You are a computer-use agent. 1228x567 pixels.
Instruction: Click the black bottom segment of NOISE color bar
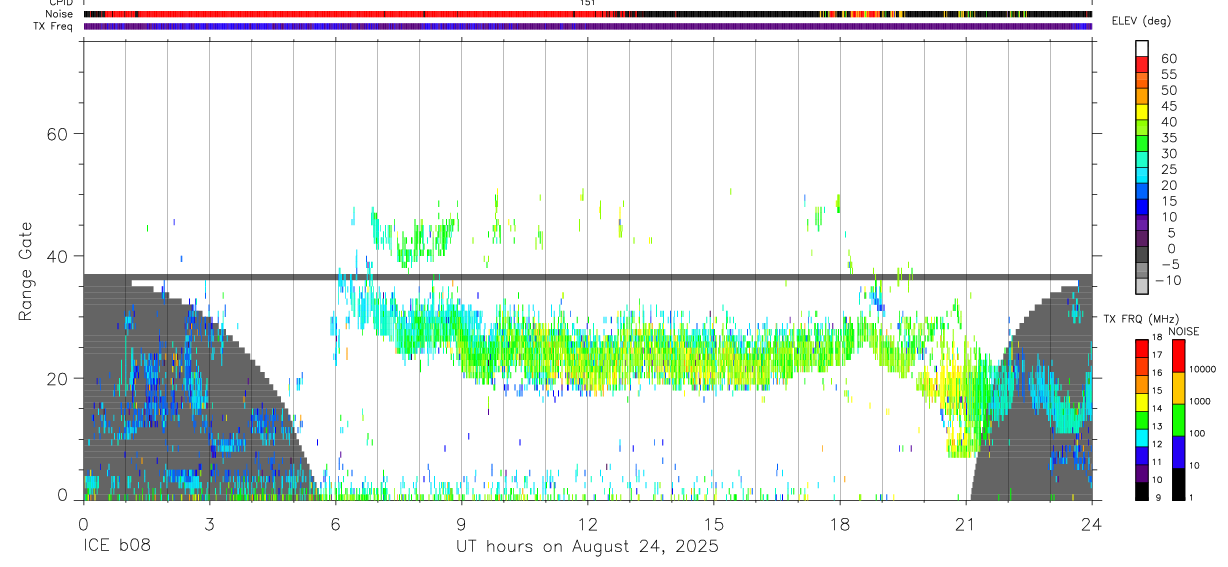point(1178,484)
